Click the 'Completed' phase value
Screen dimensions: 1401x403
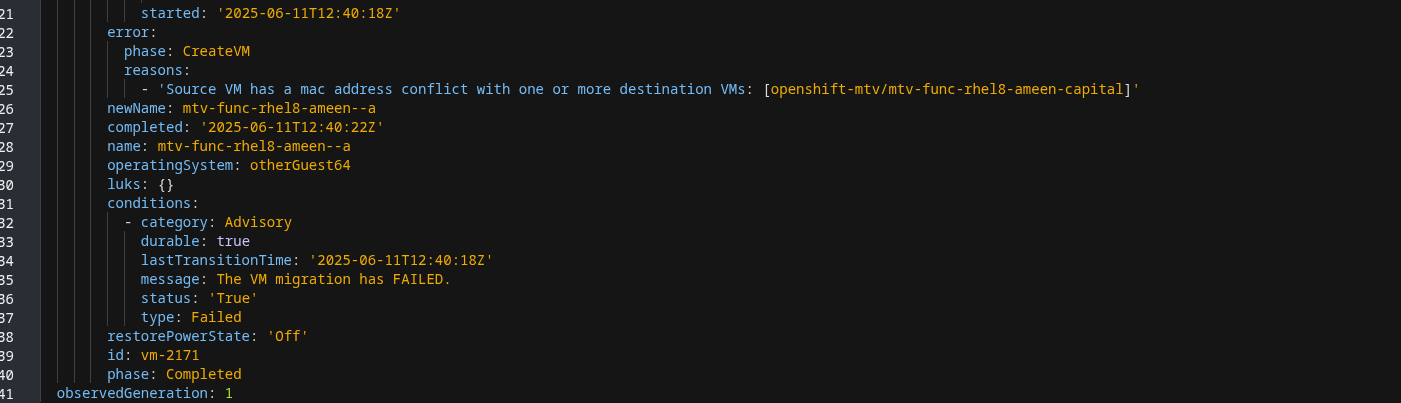point(204,375)
